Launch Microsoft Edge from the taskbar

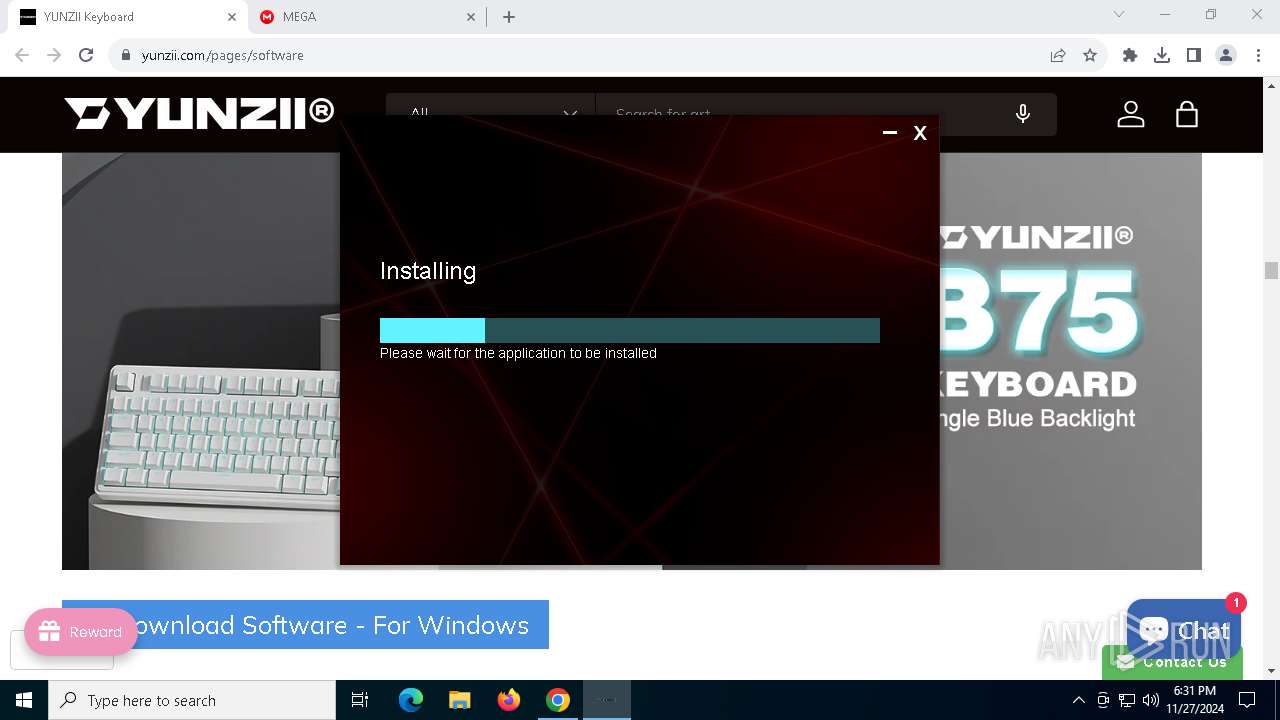[411, 700]
